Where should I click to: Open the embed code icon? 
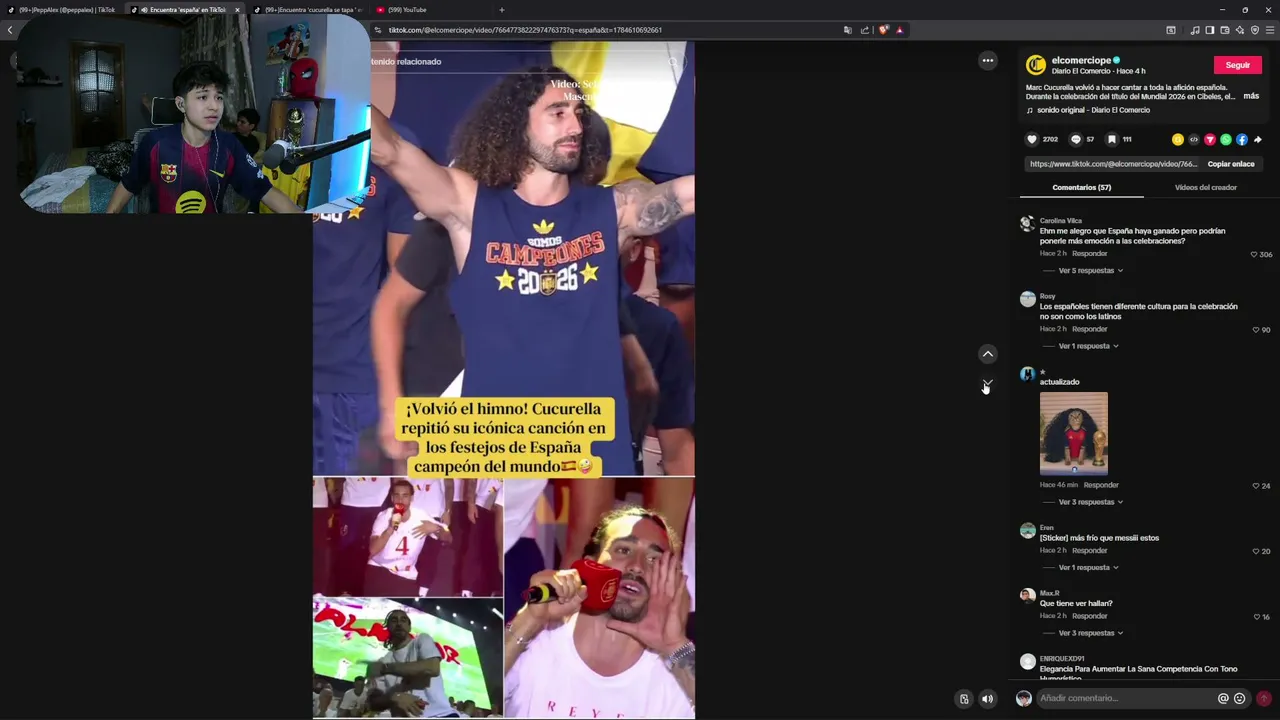[x=1194, y=139]
